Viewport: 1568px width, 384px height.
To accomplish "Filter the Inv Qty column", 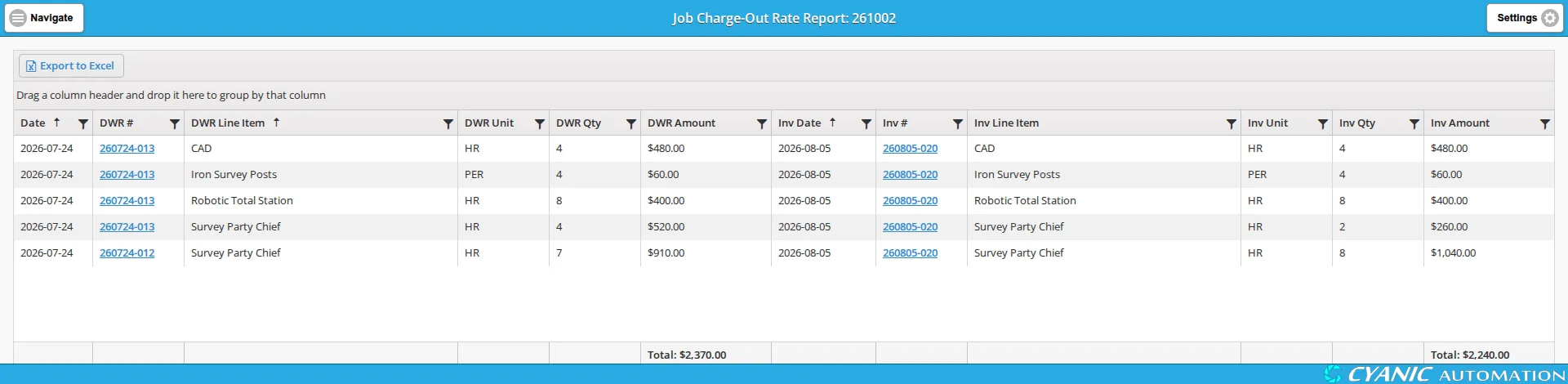I will click(1414, 123).
